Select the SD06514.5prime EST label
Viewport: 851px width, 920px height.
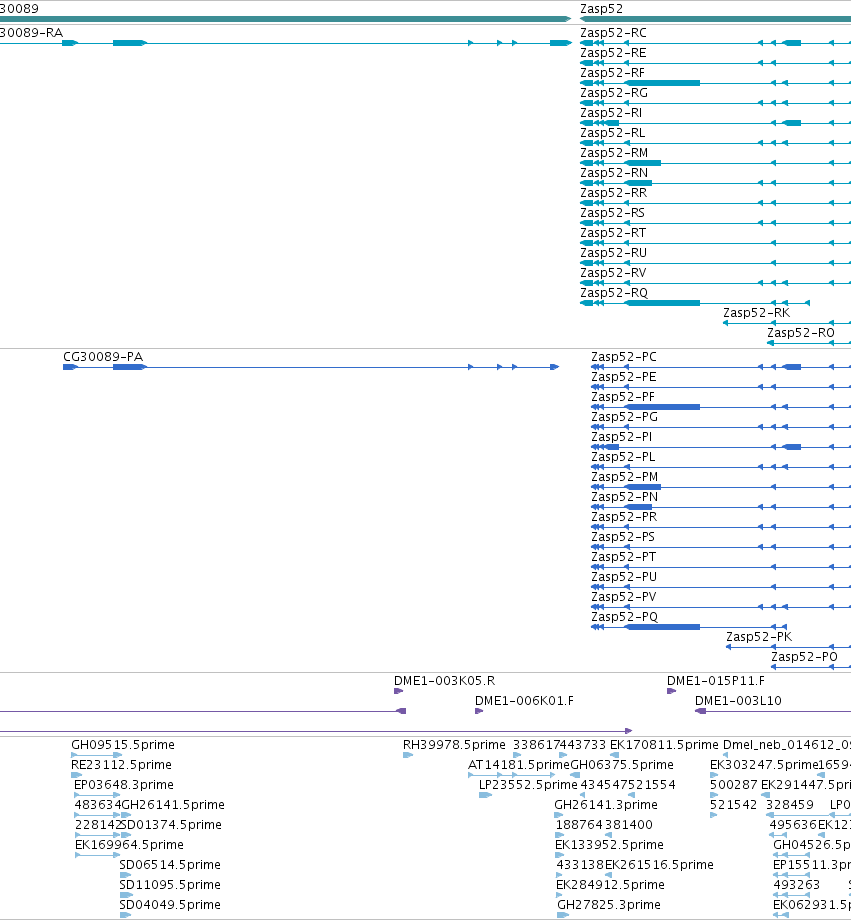170,864
